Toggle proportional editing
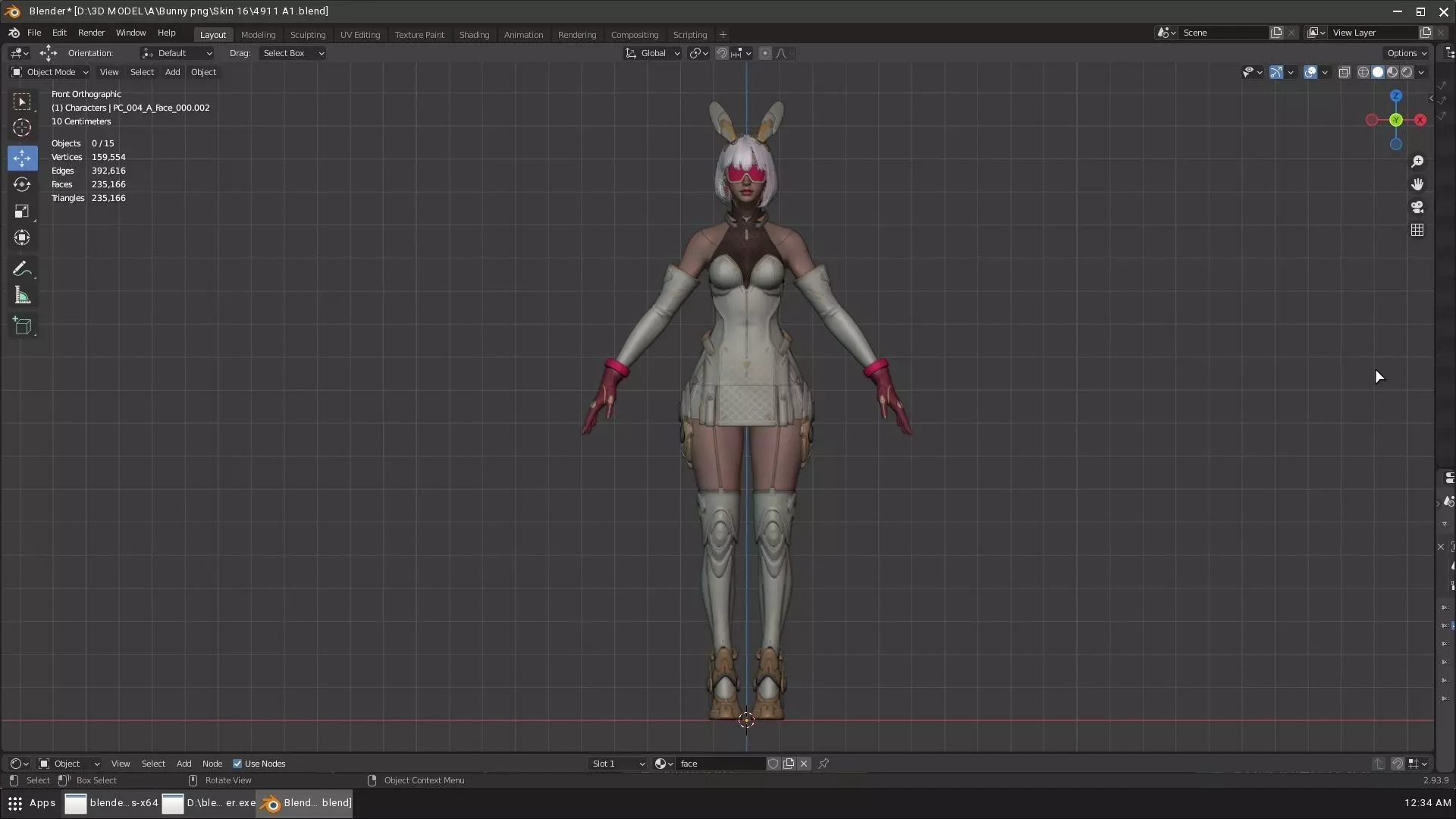 765,53
